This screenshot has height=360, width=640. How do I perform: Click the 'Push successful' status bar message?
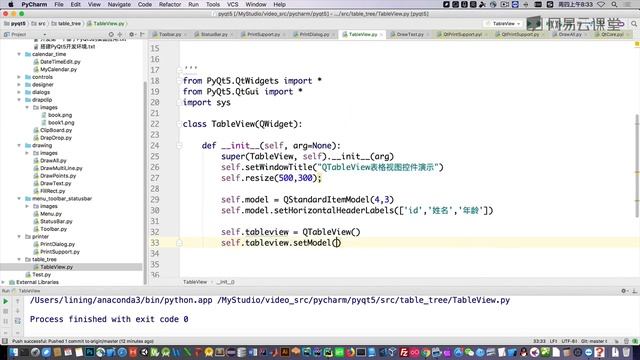[x=82, y=341]
